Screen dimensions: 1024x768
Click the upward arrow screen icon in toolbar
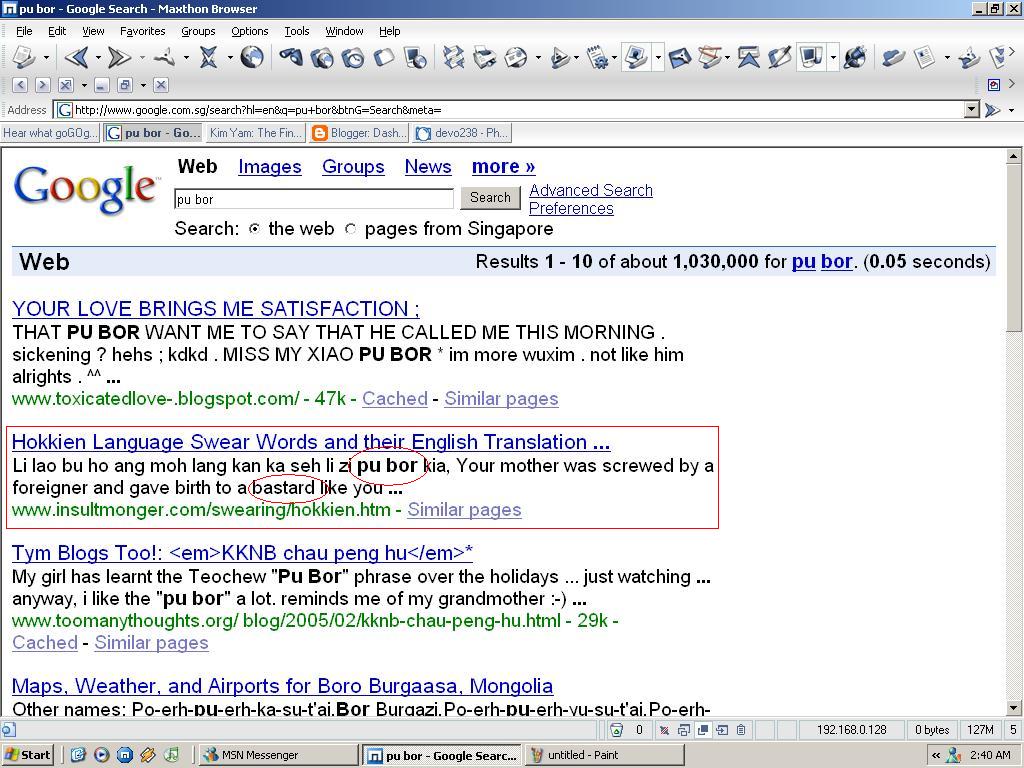click(748, 57)
